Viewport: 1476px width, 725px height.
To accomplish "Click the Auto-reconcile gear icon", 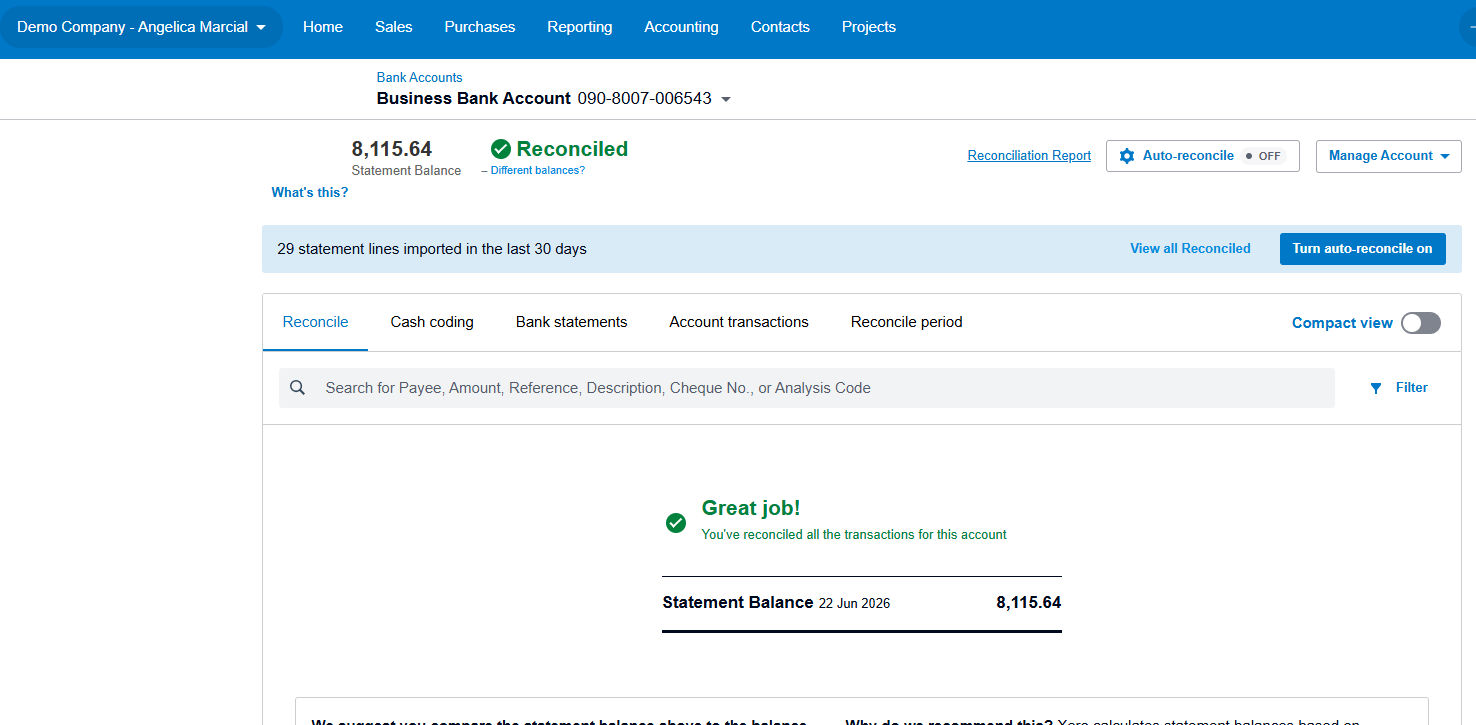I will point(1127,156).
